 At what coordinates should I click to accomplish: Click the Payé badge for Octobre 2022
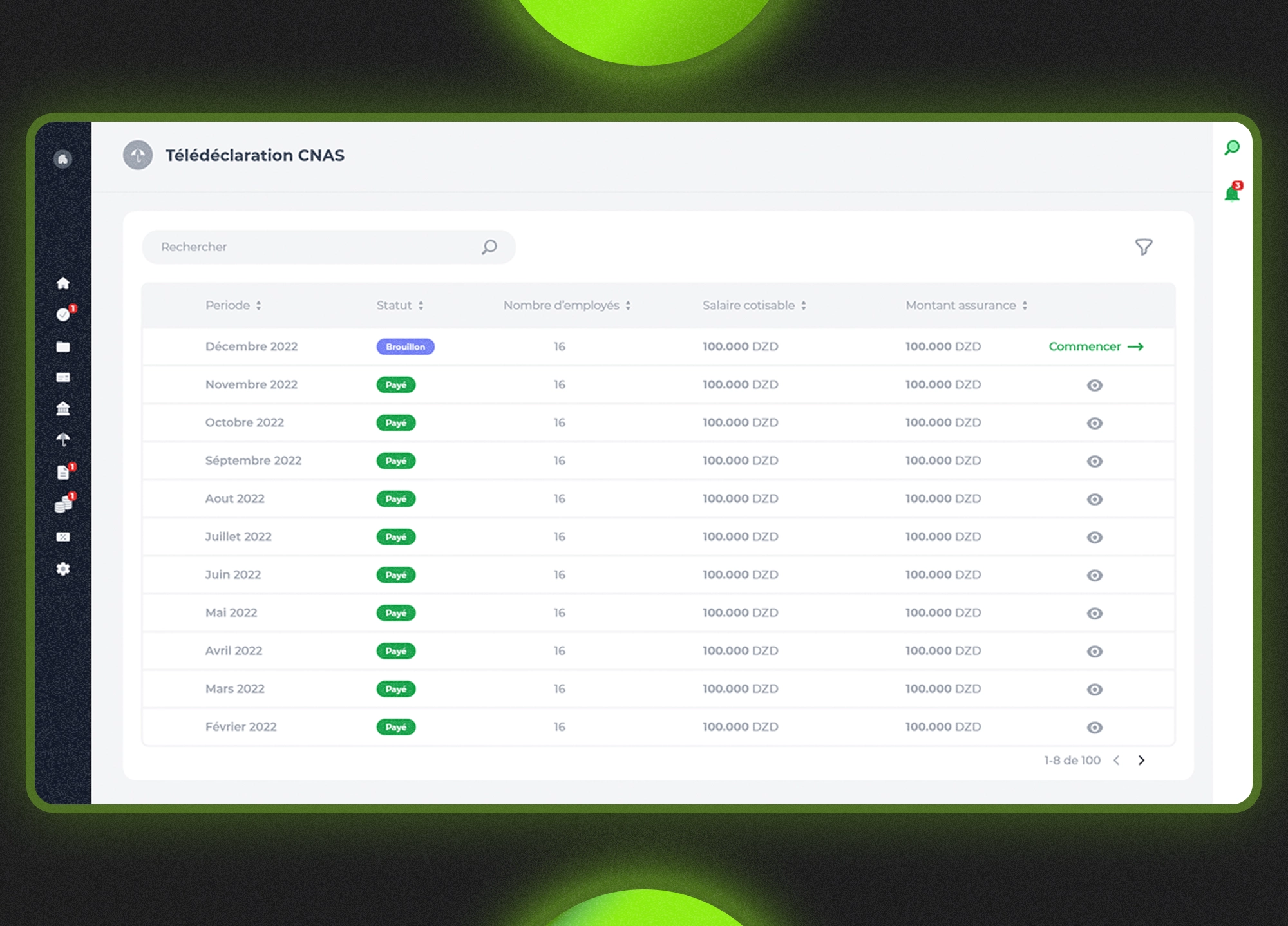tap(396, 423)
